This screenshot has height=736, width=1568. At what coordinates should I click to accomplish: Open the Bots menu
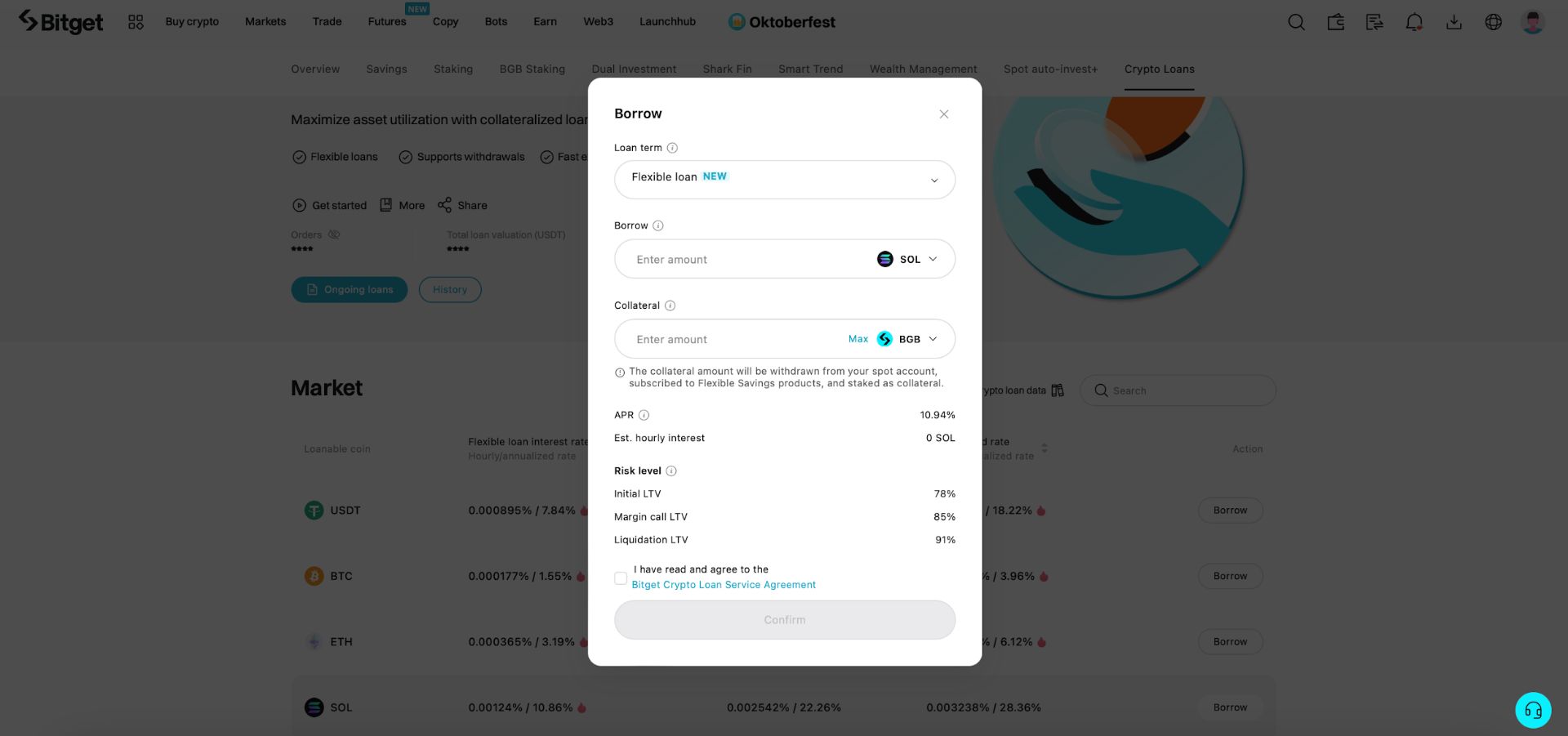pyautogui.click(x=496, y=22)
